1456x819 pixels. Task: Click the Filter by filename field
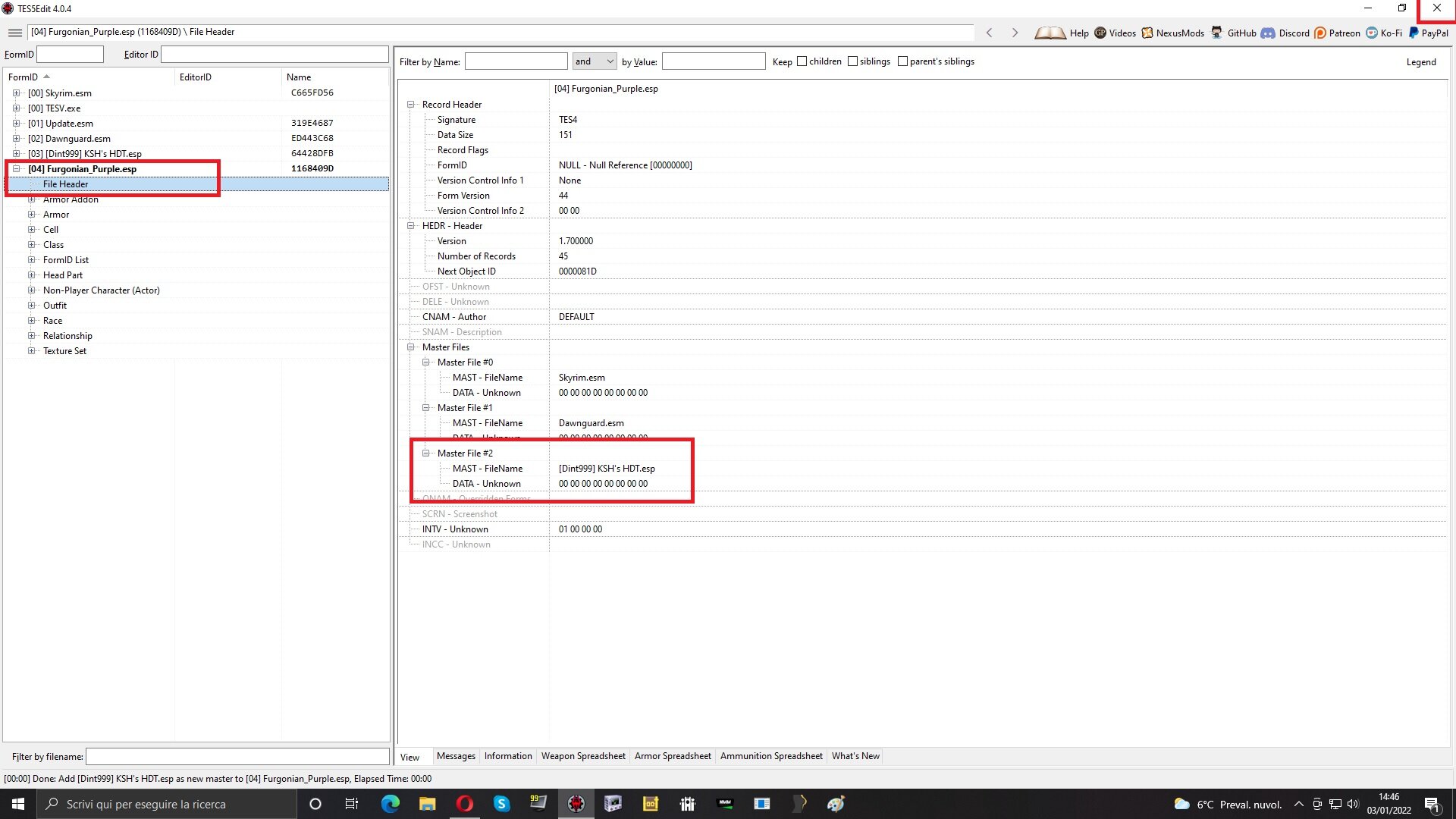(x=237, y=757)
